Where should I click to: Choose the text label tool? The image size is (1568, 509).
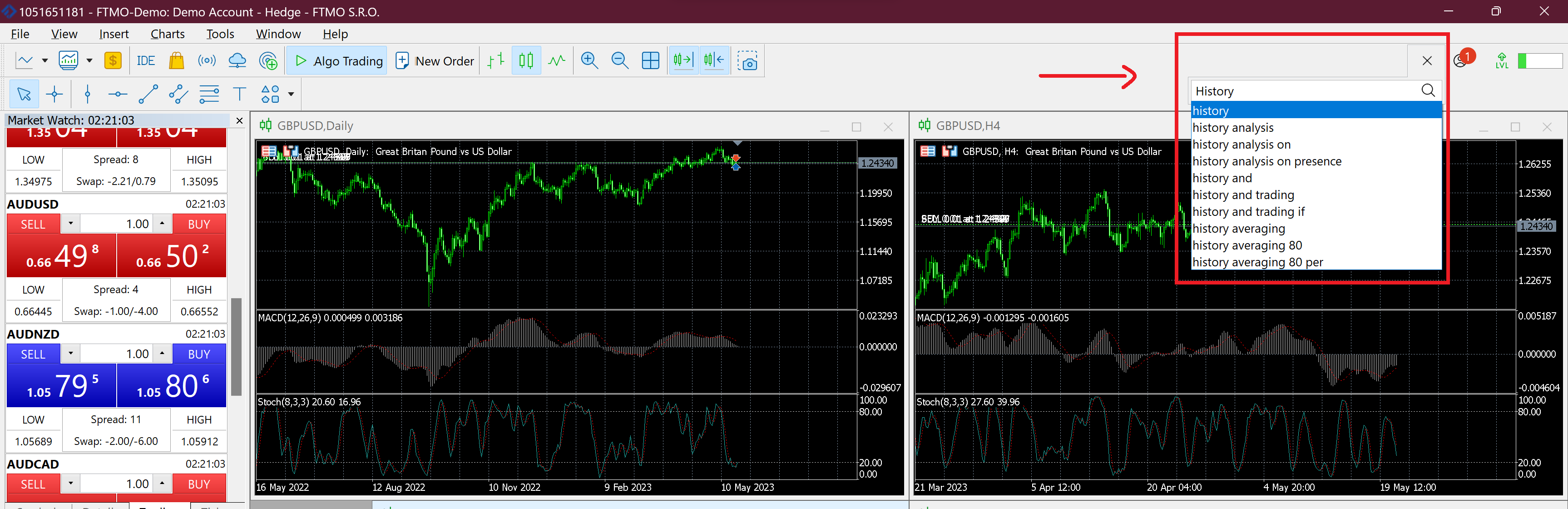[239, 94]
